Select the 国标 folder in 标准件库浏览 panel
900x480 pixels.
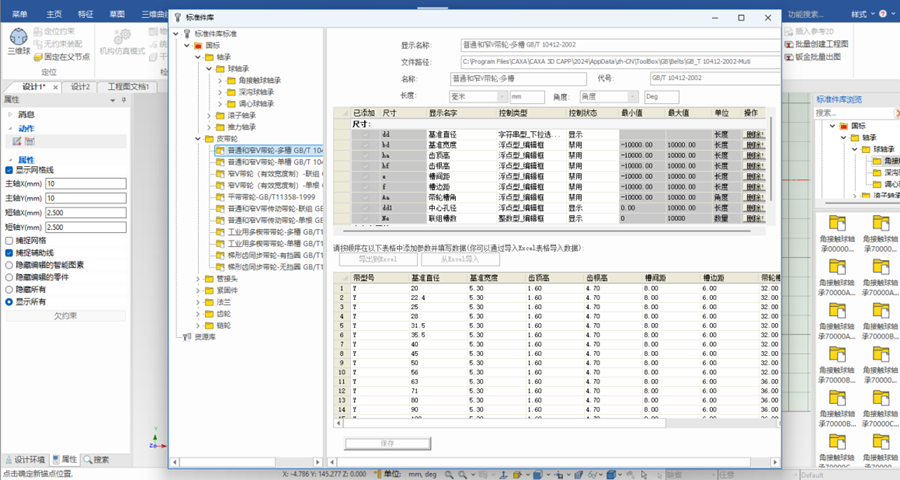coord(852,126)
